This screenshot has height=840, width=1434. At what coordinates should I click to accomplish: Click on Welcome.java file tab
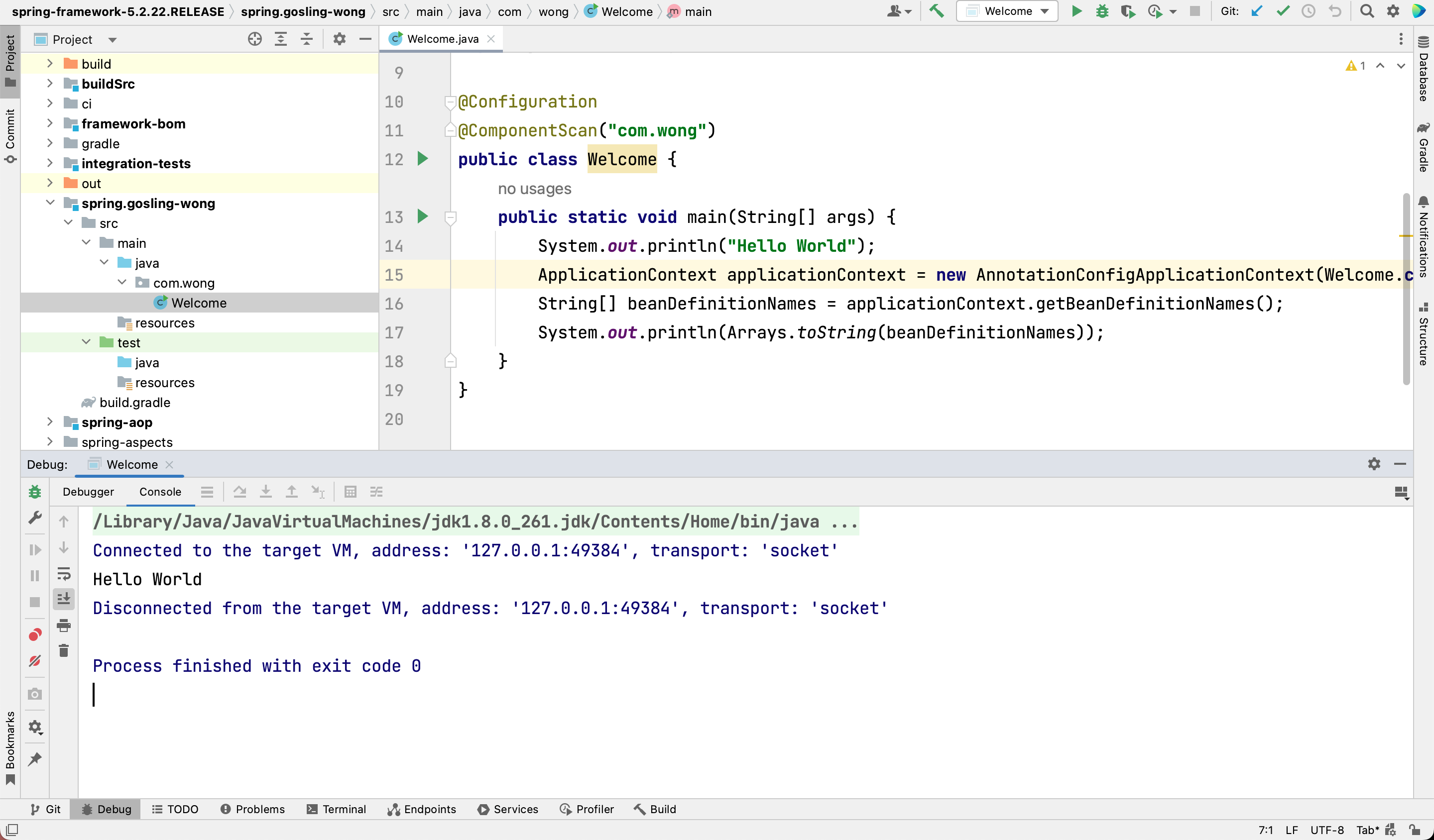point(444,38)
